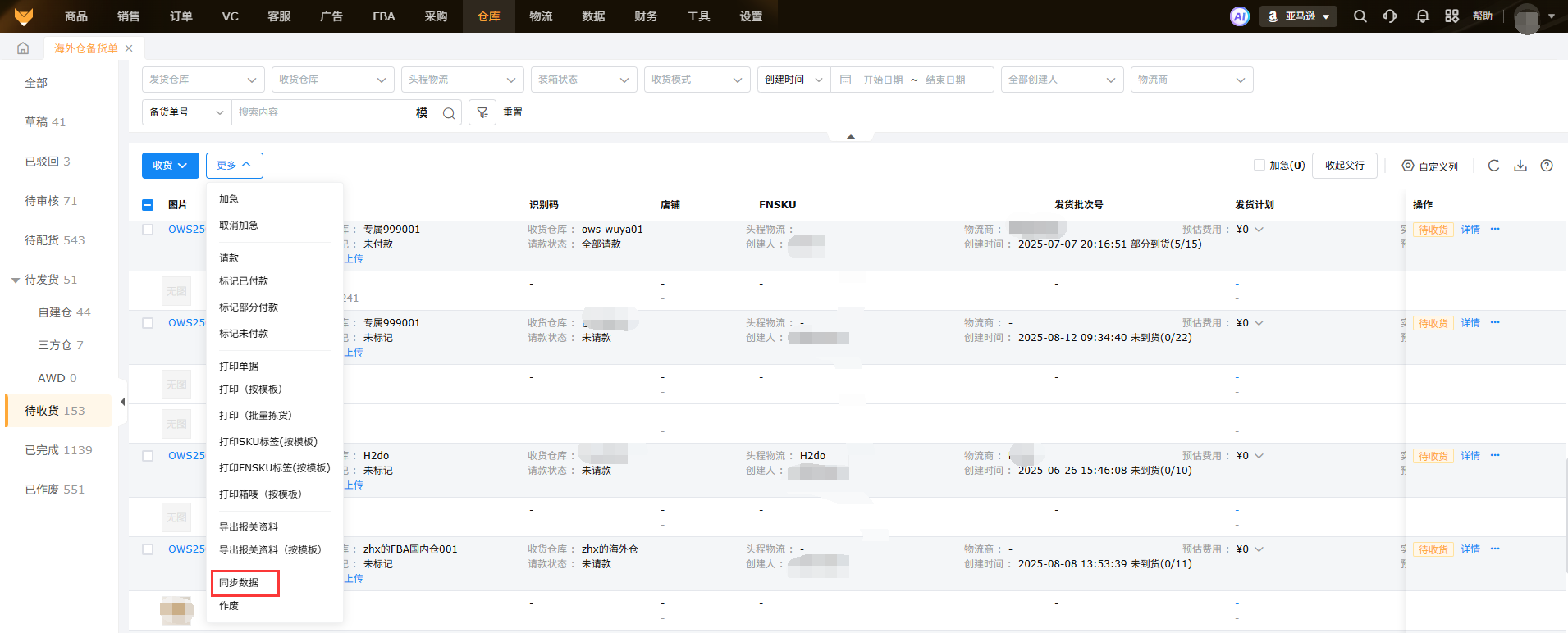Enable the 加急 checkbox filter
The image size is (1568, 633).
click(1259, 165)
